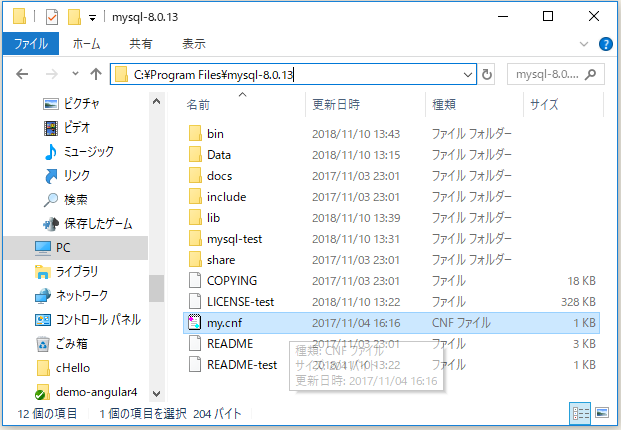Image resolution: width=621 pixels, height=430 pixels.
Task: Click the mysql-8.0 search box
Action: click(556, 74)
